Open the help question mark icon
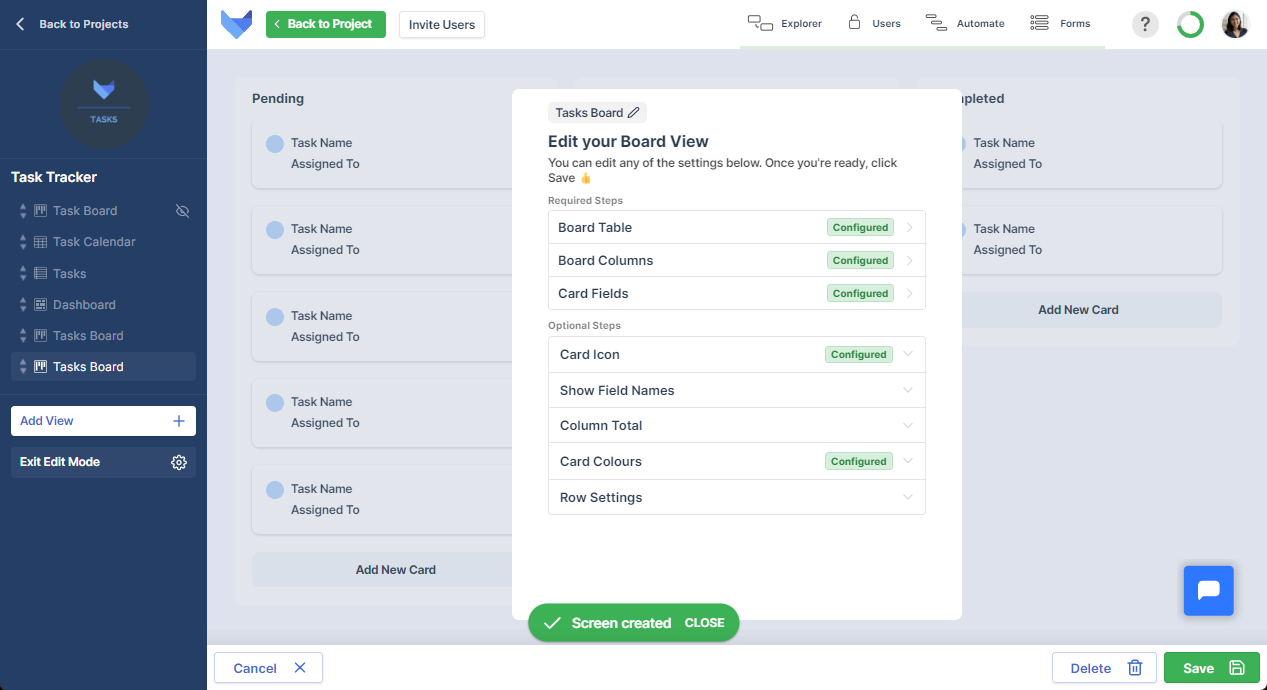 tap(1145, 24)
